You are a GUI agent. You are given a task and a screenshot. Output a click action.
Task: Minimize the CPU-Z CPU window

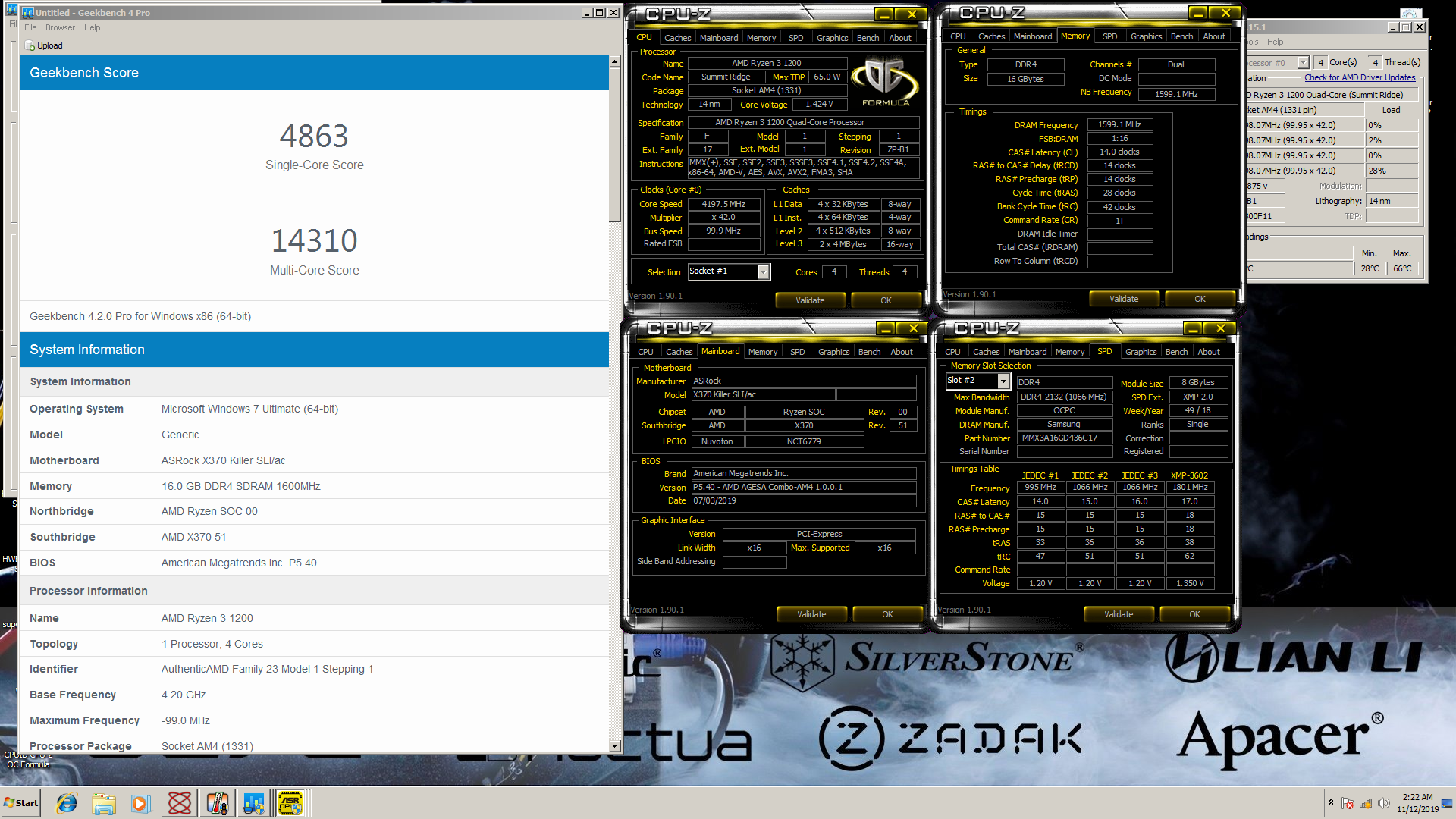[x=883, y=14]
